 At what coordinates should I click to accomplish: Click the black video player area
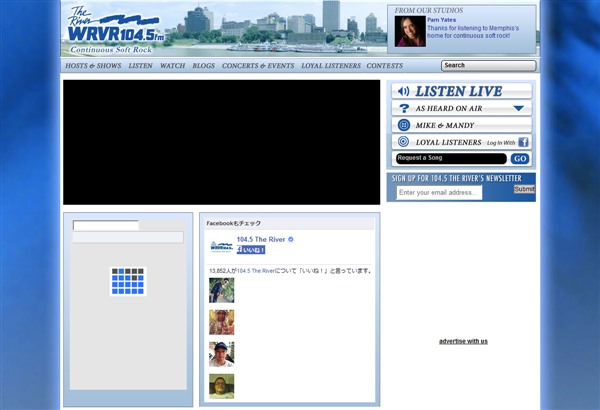coord(222,142)
